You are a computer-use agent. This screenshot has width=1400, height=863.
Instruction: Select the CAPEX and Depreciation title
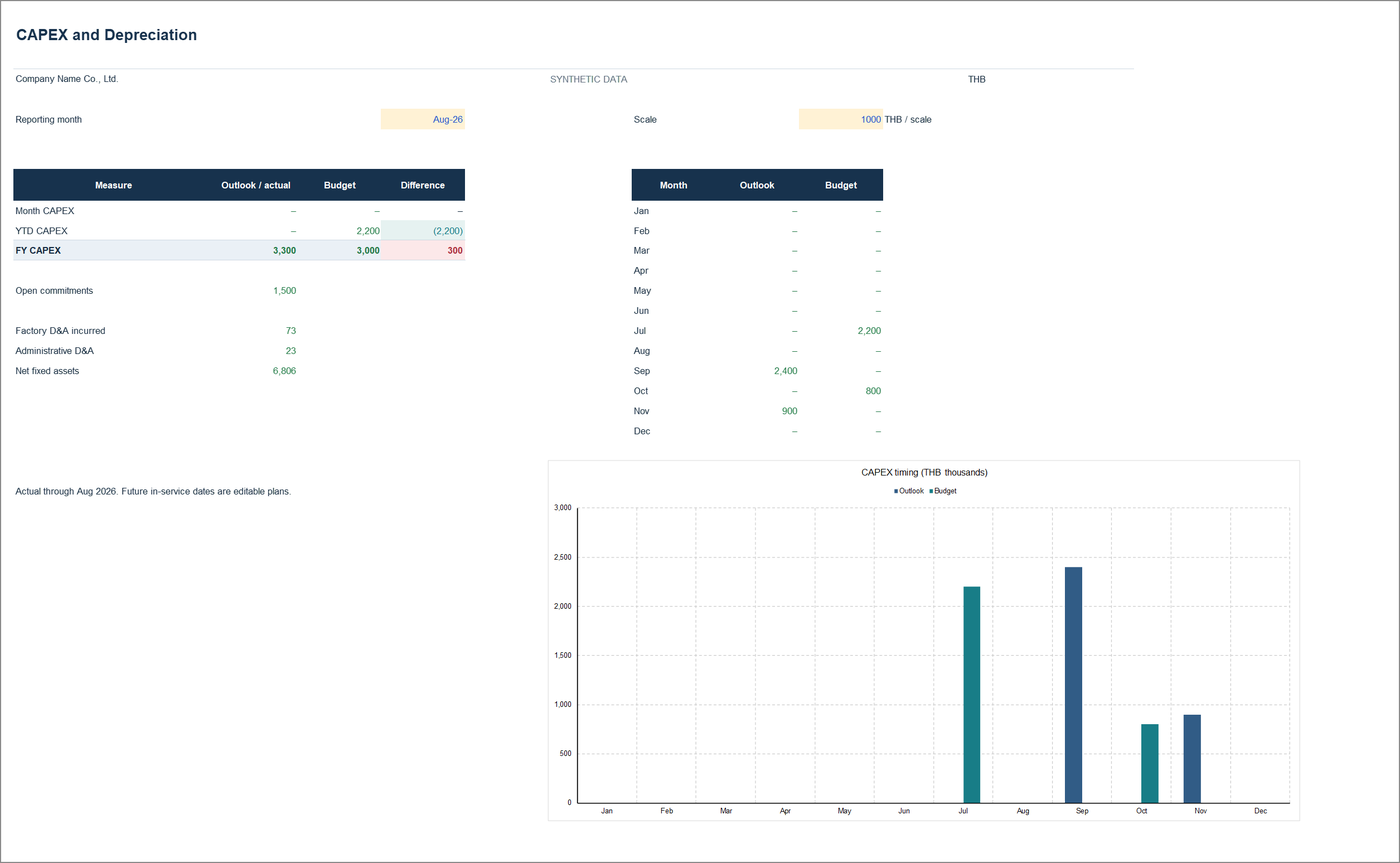(106, 35)
